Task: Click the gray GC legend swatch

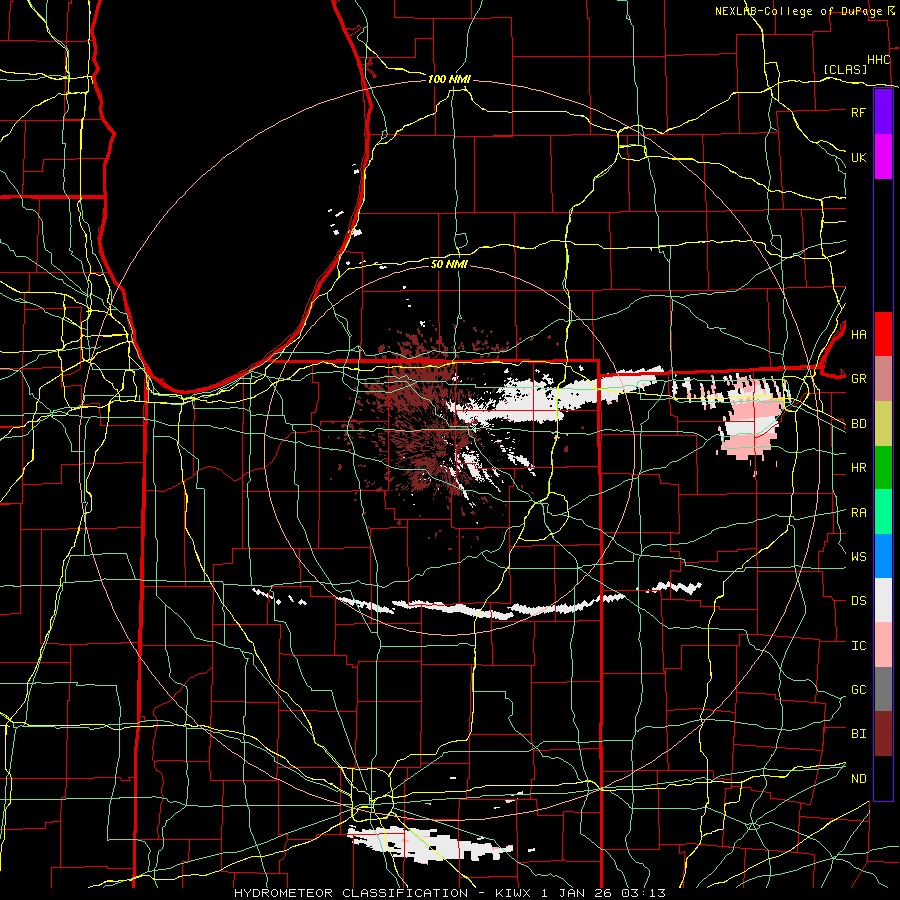Action: pos(883,689)
